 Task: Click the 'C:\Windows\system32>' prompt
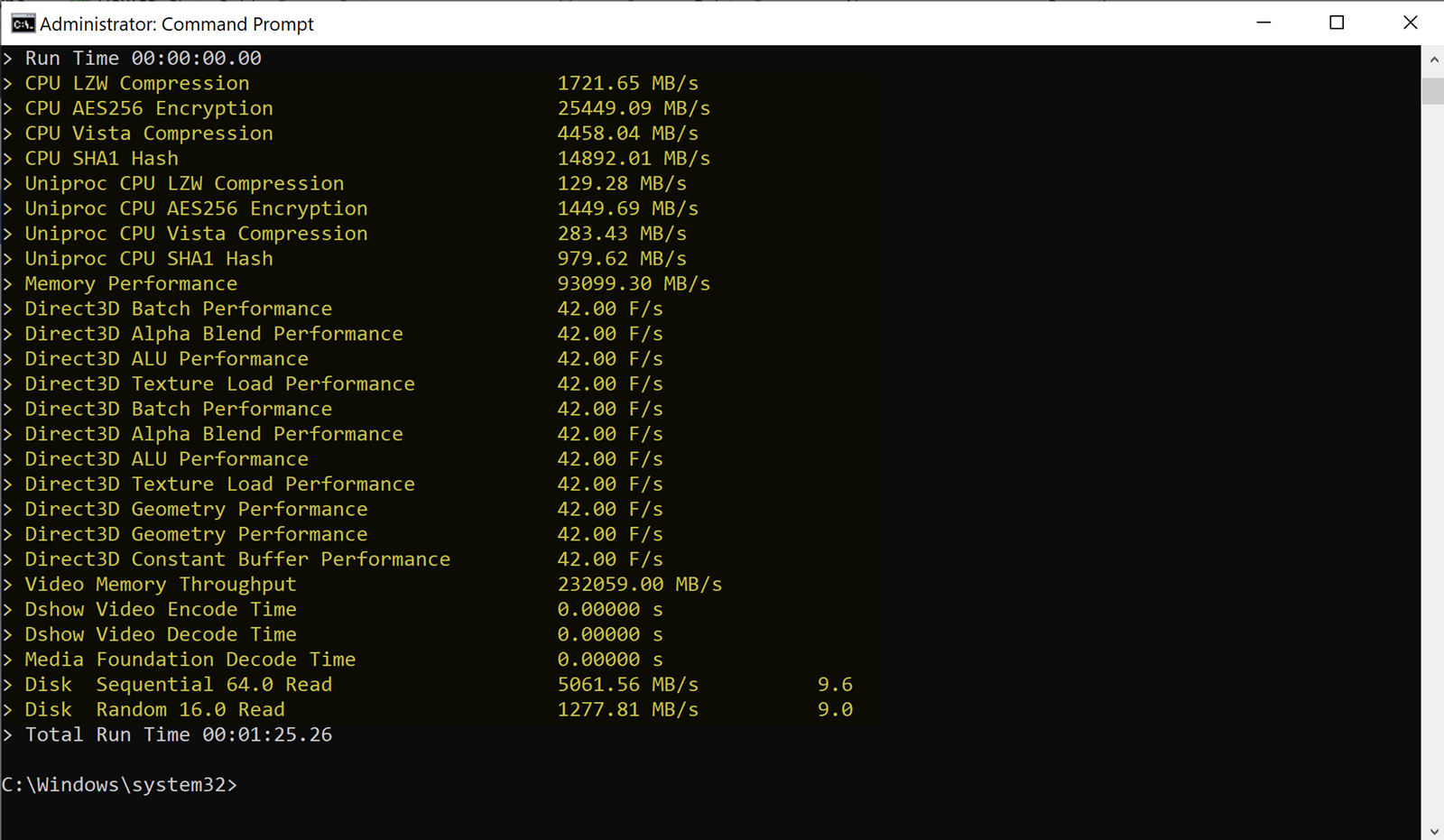point(119,785)
